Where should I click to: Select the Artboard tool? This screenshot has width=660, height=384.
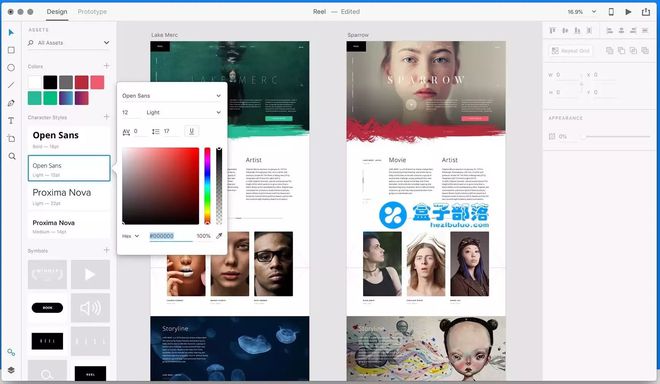[x=11, y=139]
